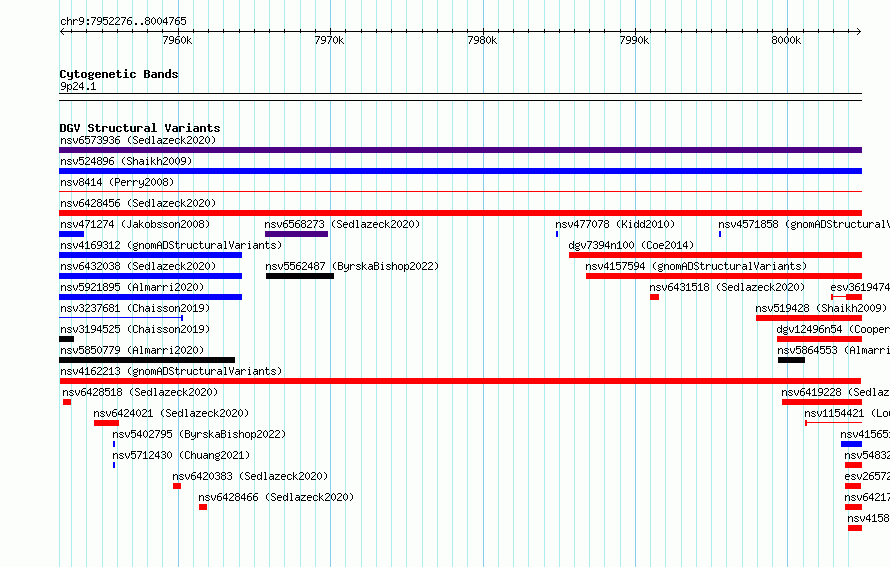Open nsv3194525 (Chaisson2019) variant label
The height and width of the screenshot is (567, 890).
click(135, 329)
